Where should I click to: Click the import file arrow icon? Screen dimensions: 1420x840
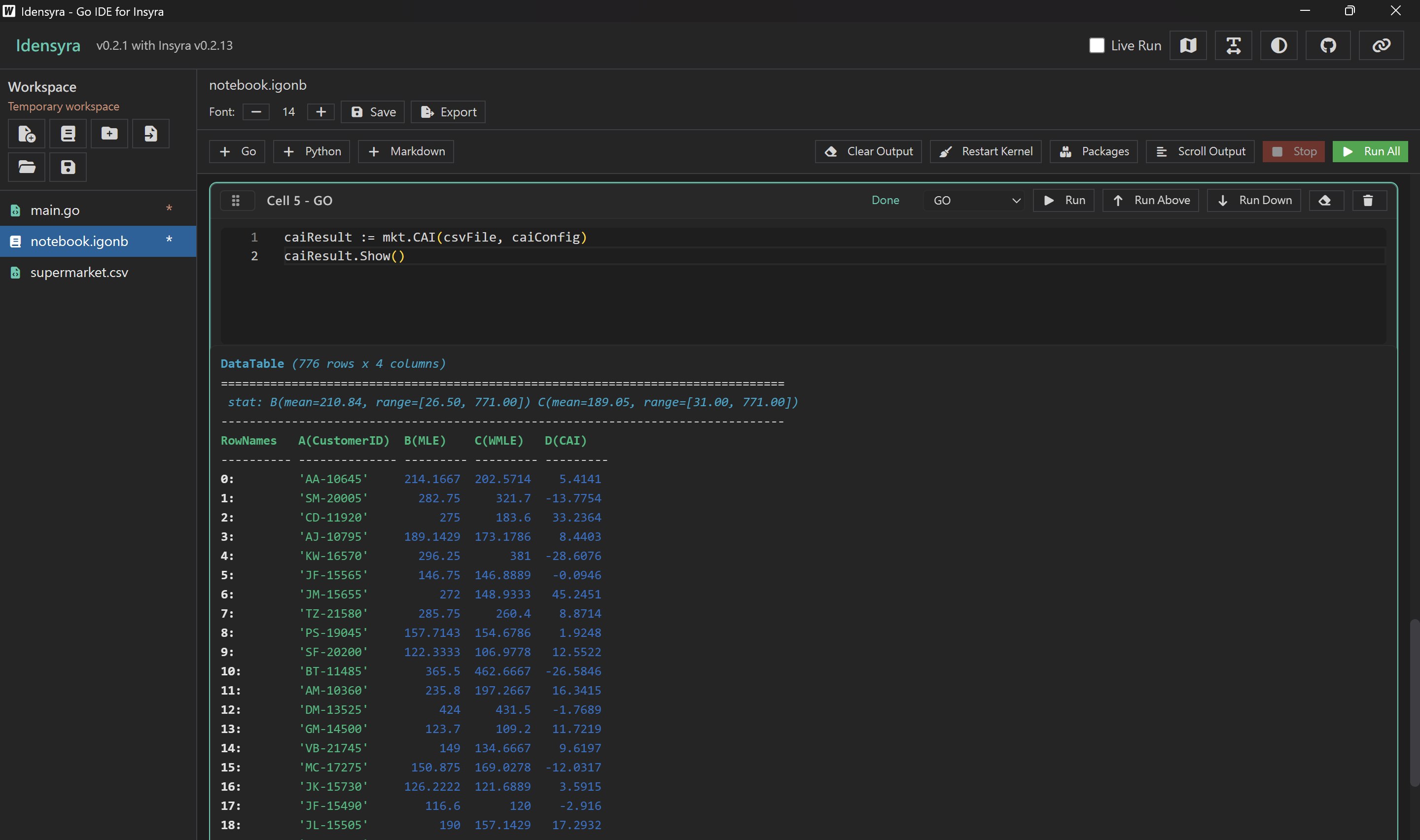tap(150, 134)
